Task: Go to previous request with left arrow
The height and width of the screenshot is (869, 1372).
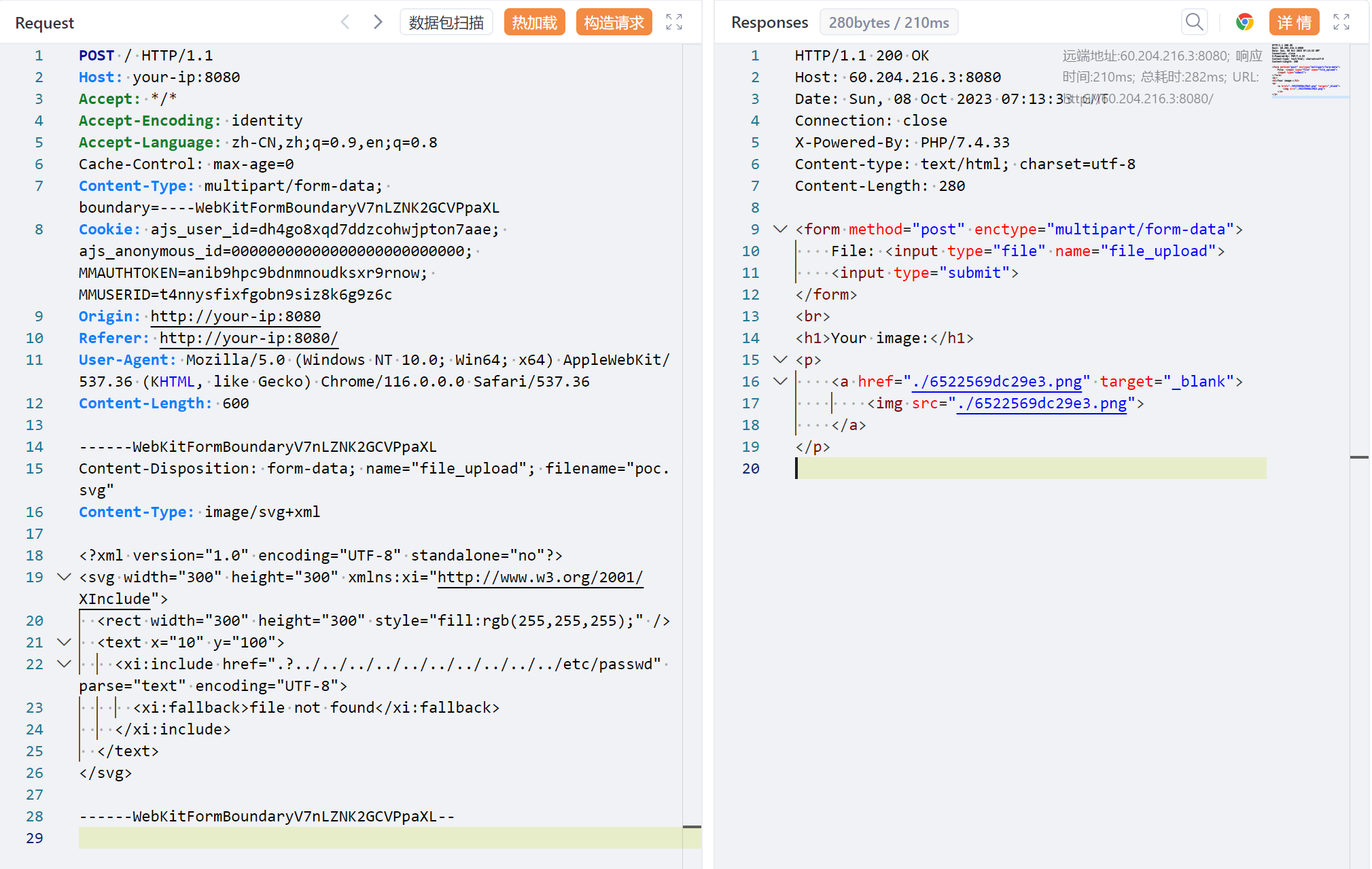Action: tap(345, 22)
